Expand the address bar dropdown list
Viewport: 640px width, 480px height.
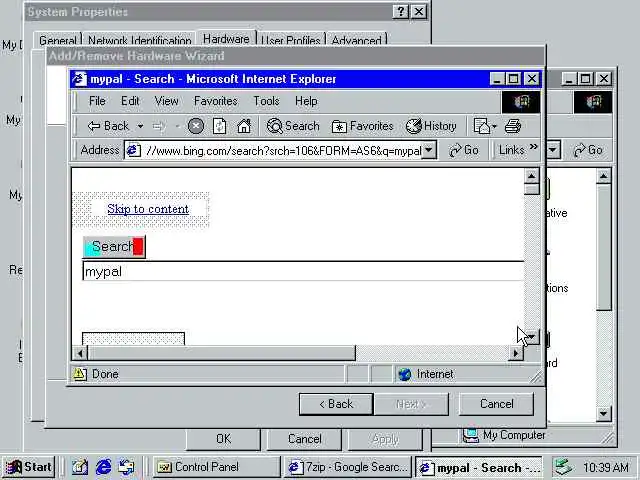pyautogui.click(x=429, y=150)
